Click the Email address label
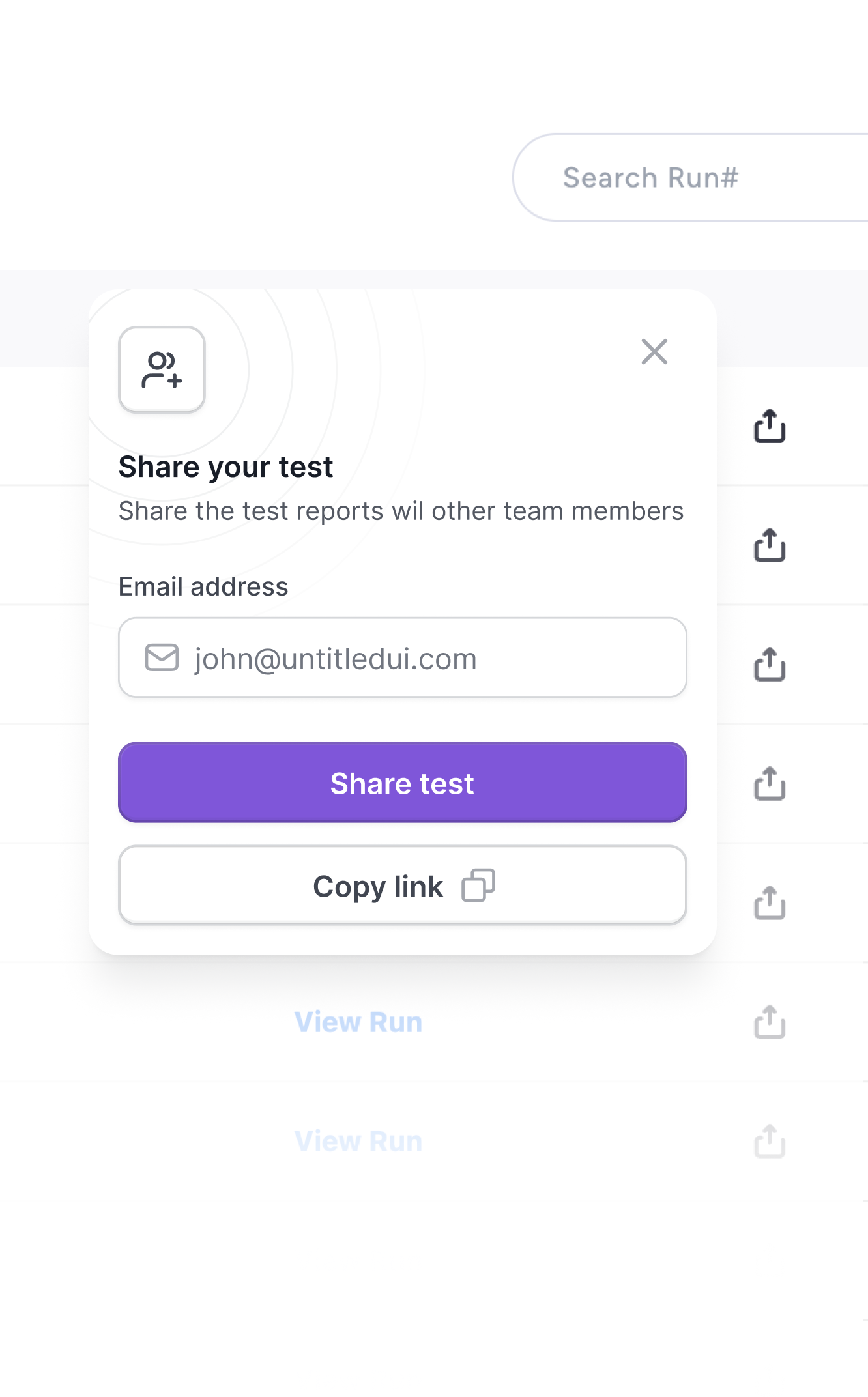The height and width of the screenshot is (1397, 868). tap(203, 586)
